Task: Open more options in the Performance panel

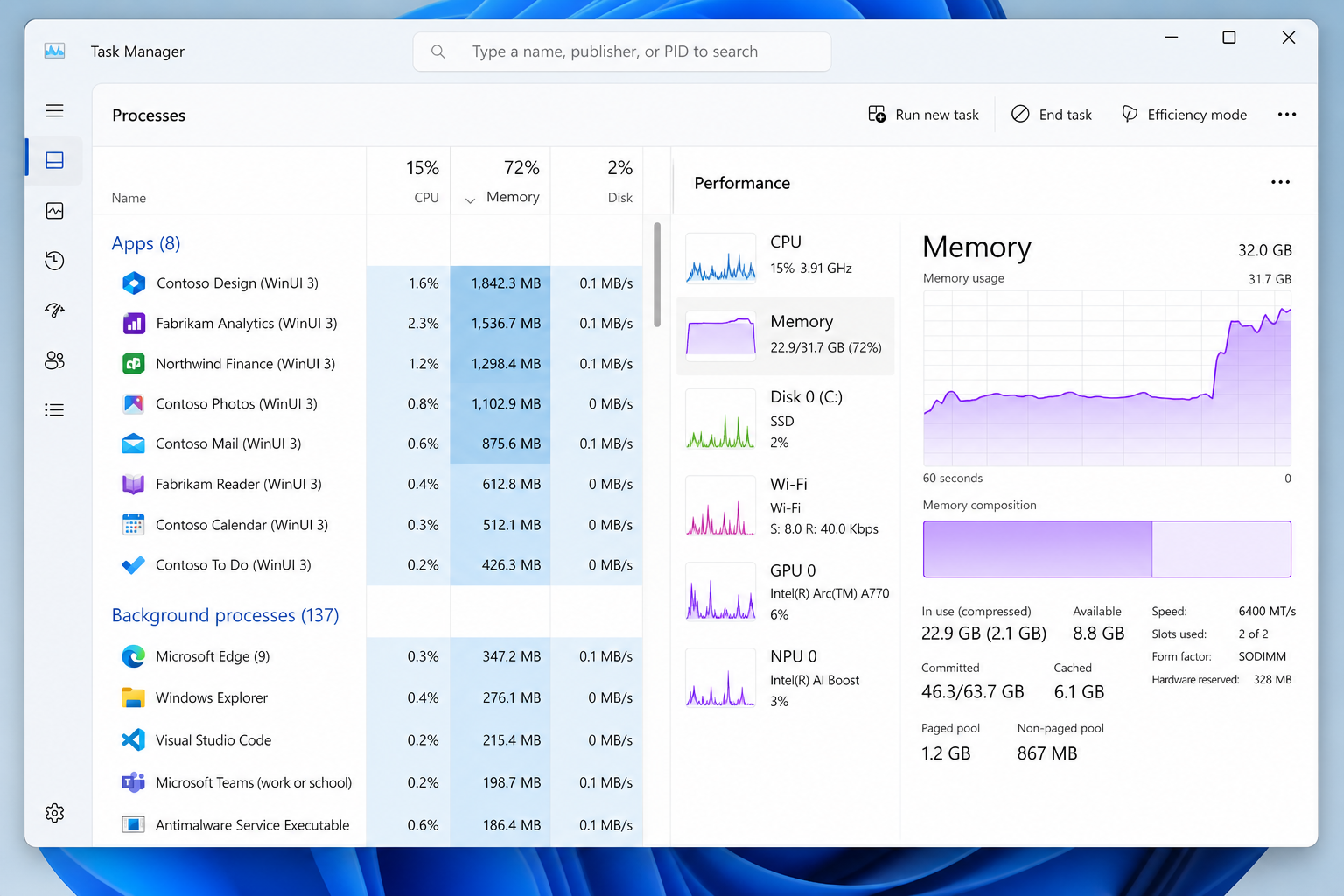Action: point(1280,182)
